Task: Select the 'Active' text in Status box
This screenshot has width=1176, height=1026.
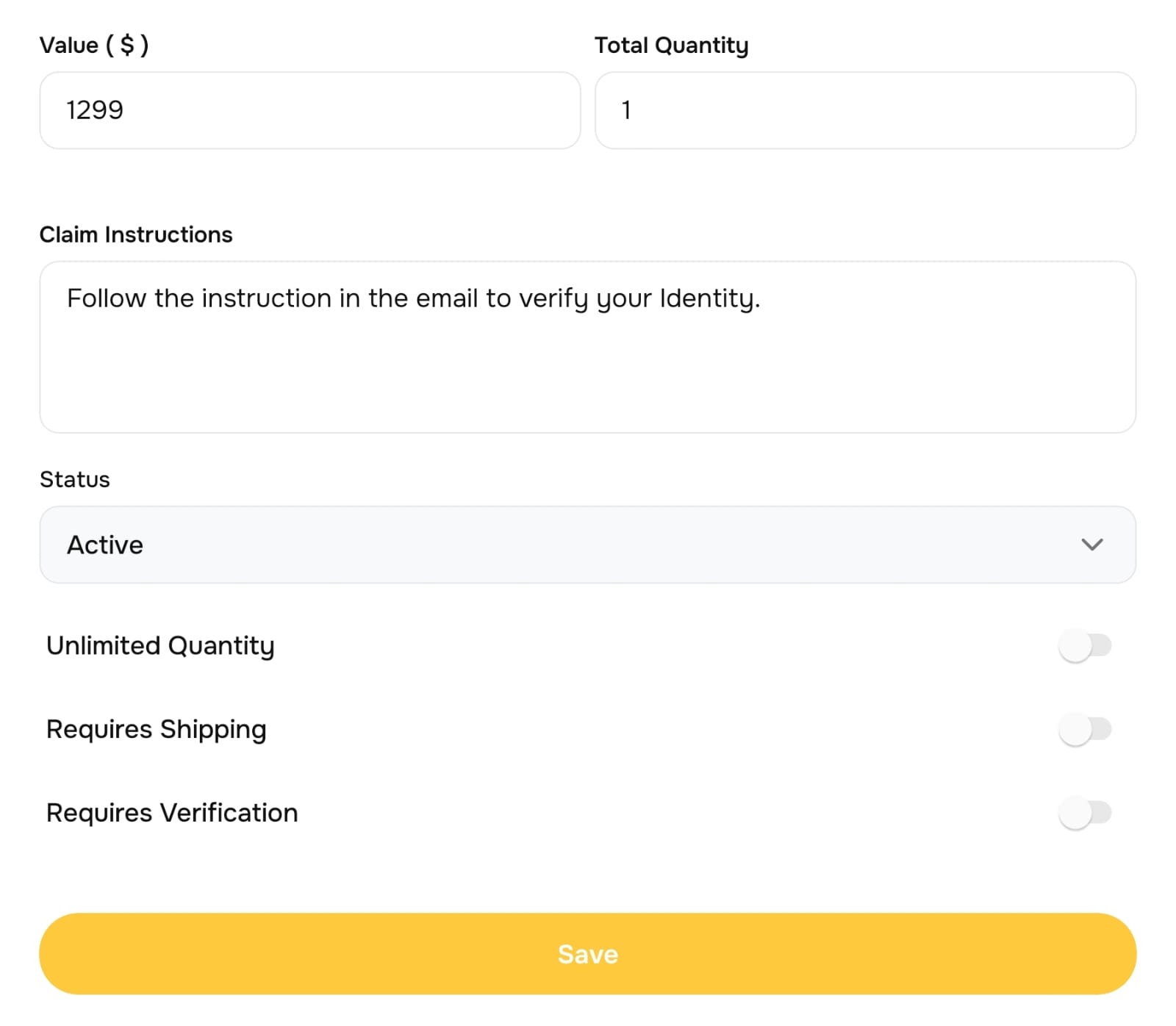Action: tap(105, 545)
